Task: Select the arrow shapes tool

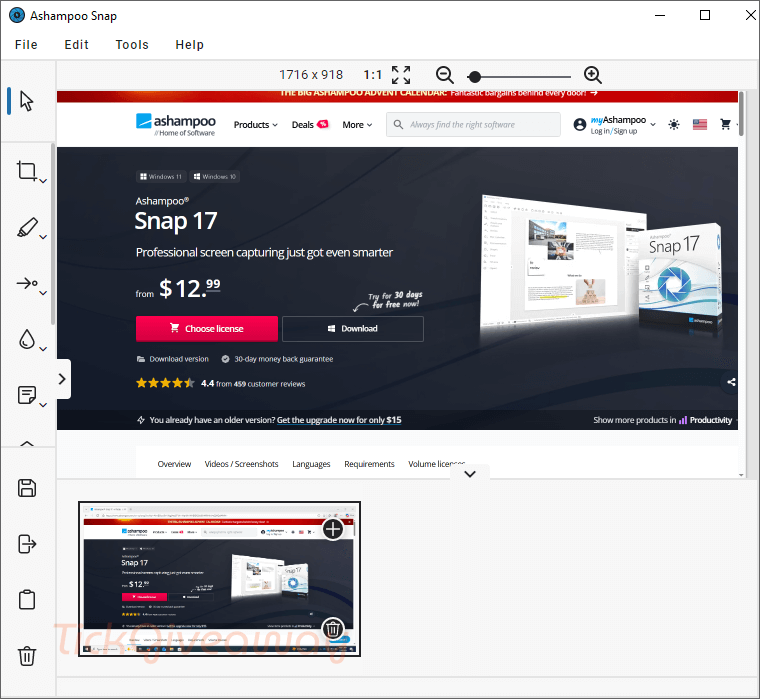Action: pyautogui.click(x=27, y=283)
